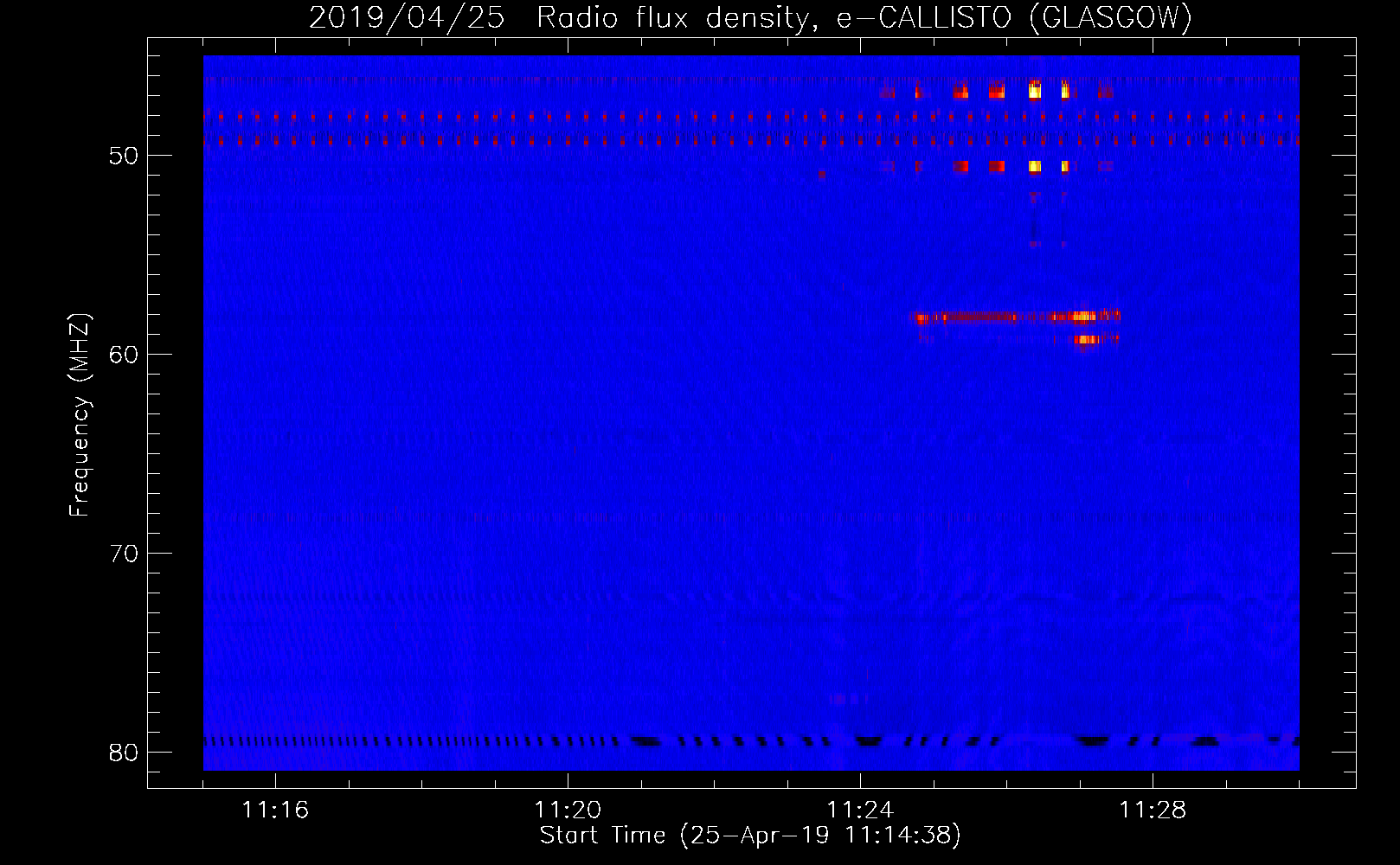Image resolution: width=1400 pixels, height=865 pixels.
Task: Click the long bright emission band near 58 MHz
Action: click(x=1018, y=317)
